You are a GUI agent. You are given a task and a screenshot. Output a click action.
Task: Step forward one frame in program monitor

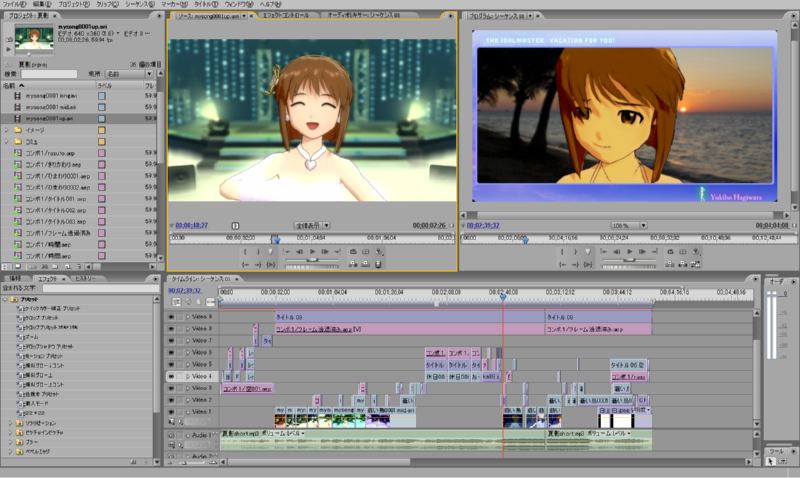click(642, 251)
